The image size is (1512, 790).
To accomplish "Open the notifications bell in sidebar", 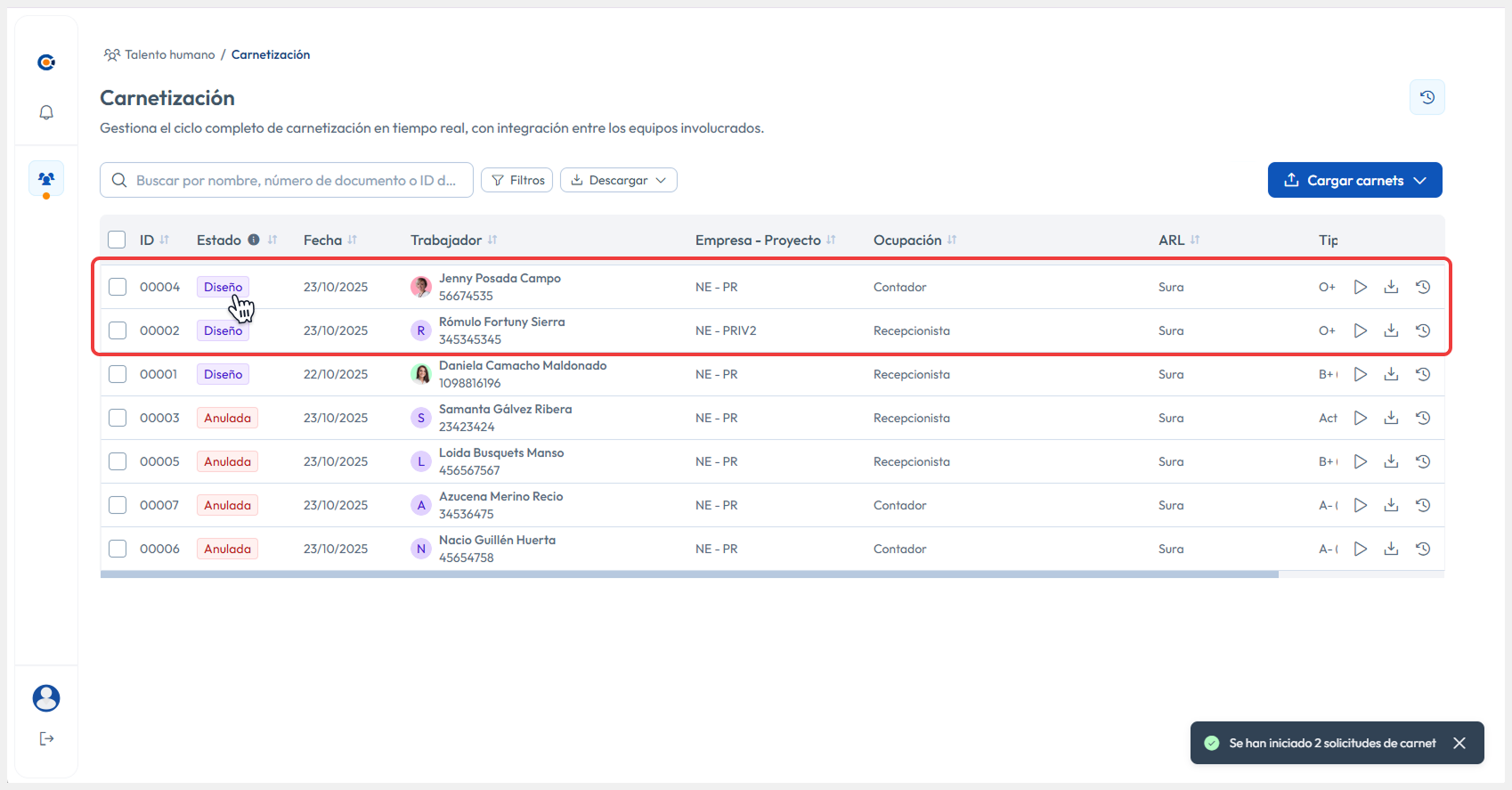I will (46, 112).
